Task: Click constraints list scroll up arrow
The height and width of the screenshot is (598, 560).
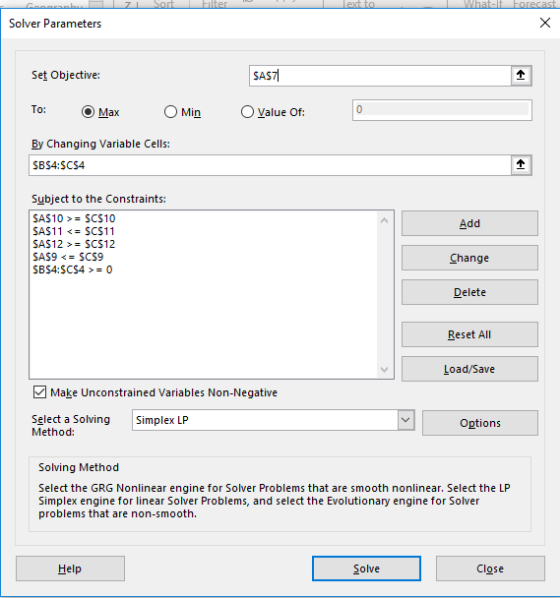Action: pos(385,220)
